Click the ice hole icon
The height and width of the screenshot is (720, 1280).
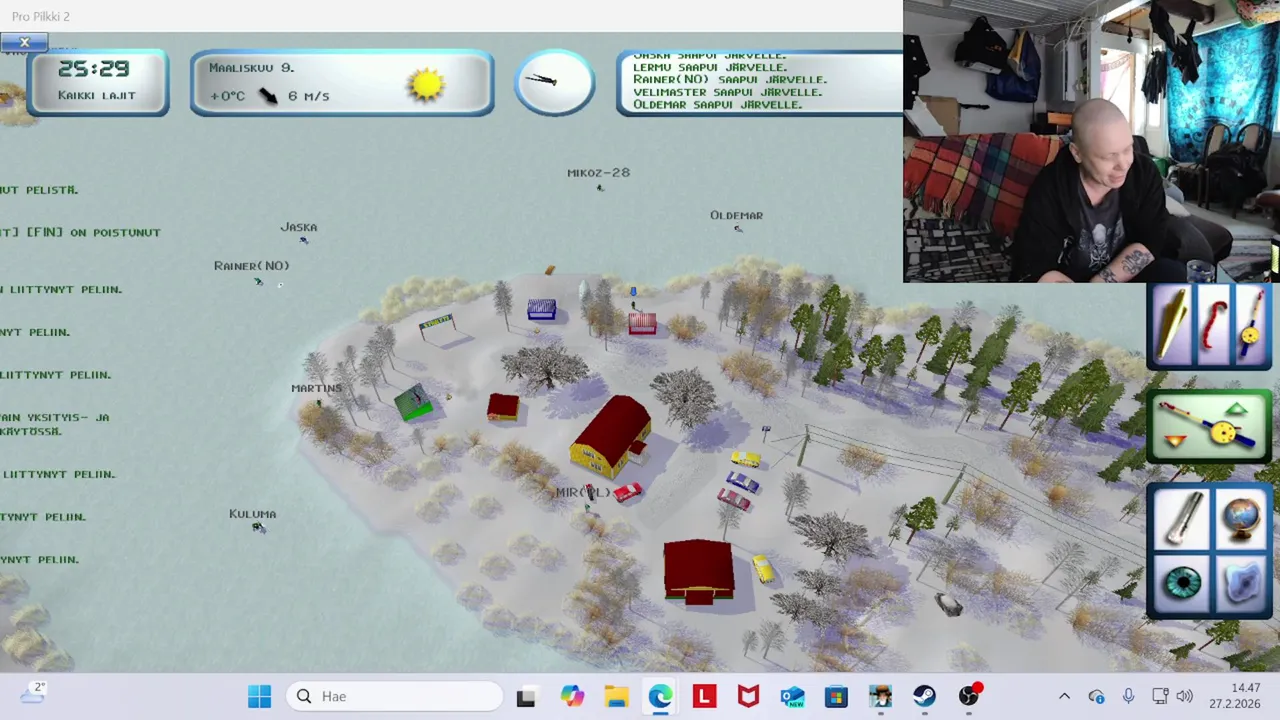pos(1240,584)
